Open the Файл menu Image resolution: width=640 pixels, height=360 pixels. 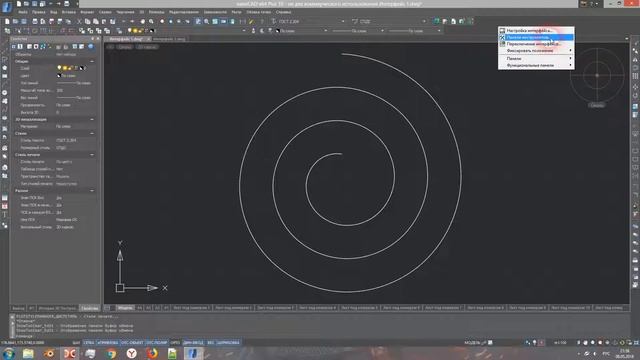coord(23,12)
